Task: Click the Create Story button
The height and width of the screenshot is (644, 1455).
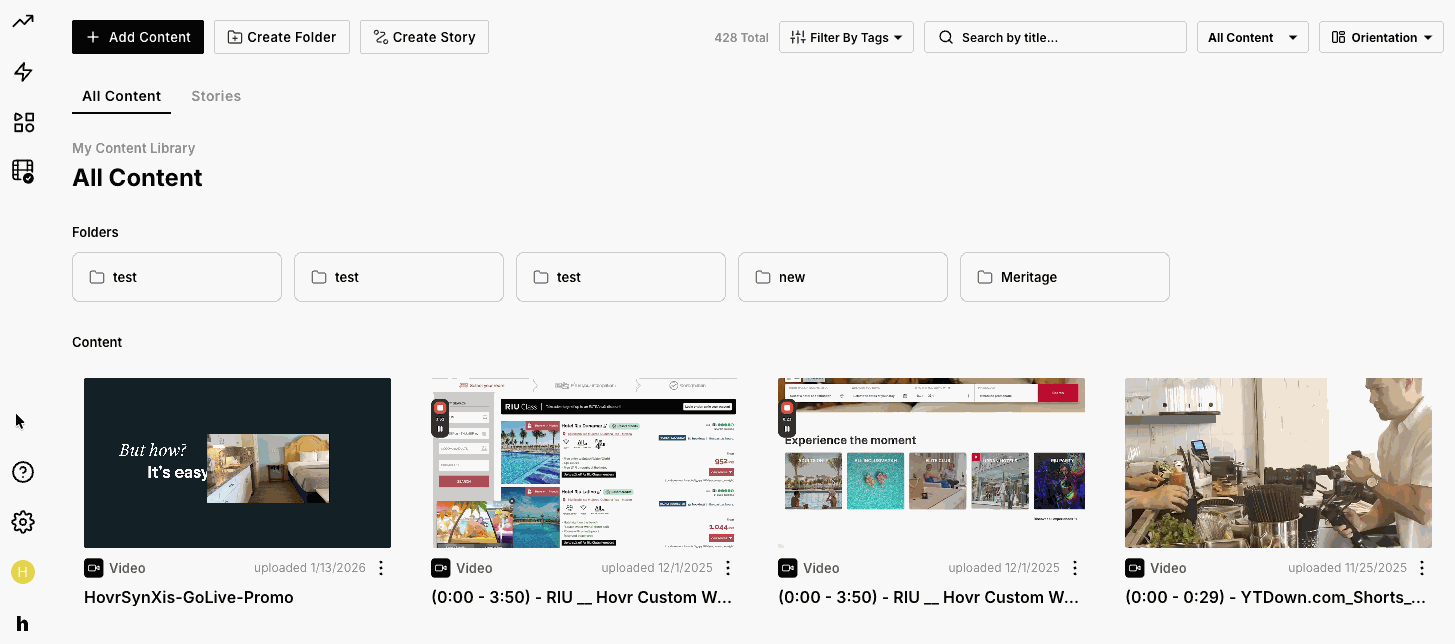Action: [424, 37]
